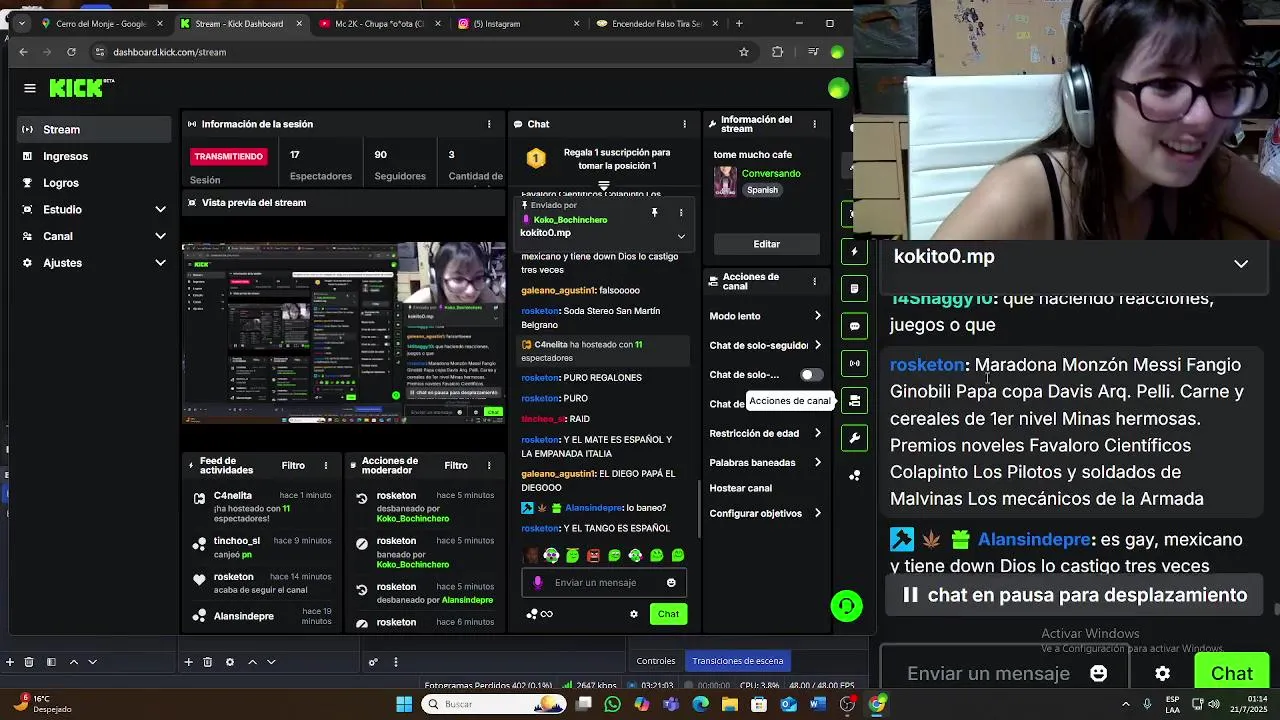
Task: Open Windows Start menu
Action: tap(404, 704)
